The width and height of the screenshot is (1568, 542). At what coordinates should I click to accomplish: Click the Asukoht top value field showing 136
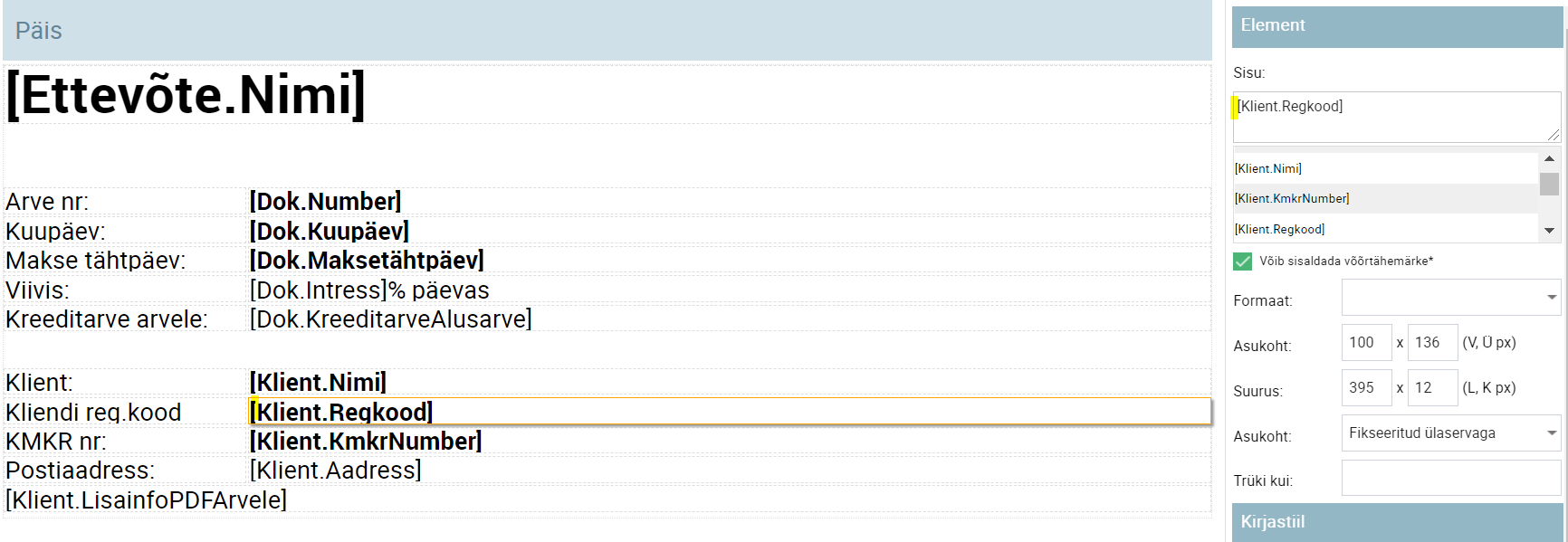pos(1433,342)
